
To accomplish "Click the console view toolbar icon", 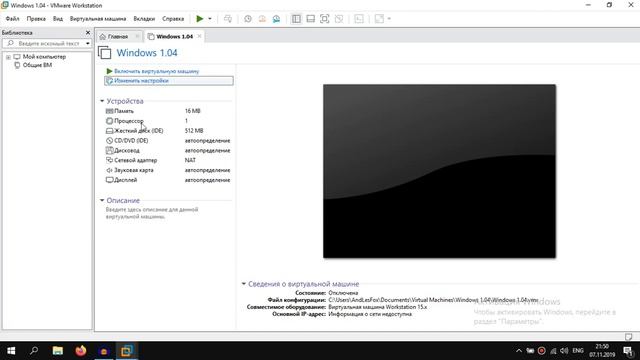I will [x=359, y=19].
